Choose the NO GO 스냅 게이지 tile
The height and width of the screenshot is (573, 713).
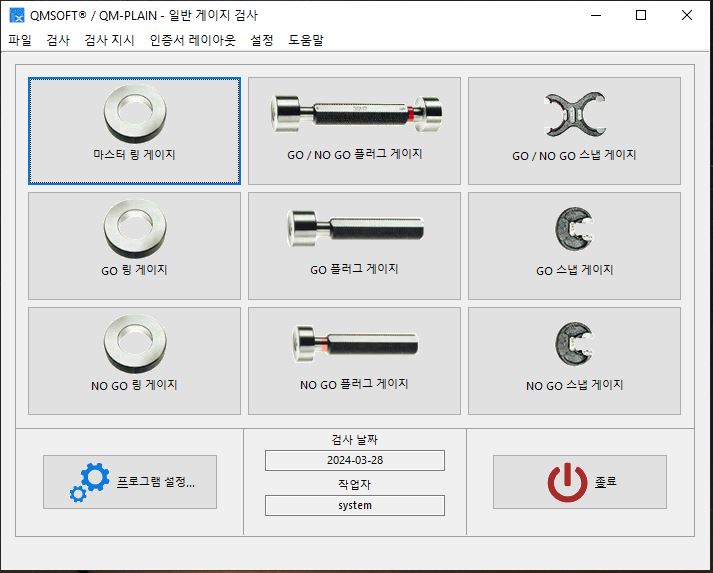tap(574, 361)
